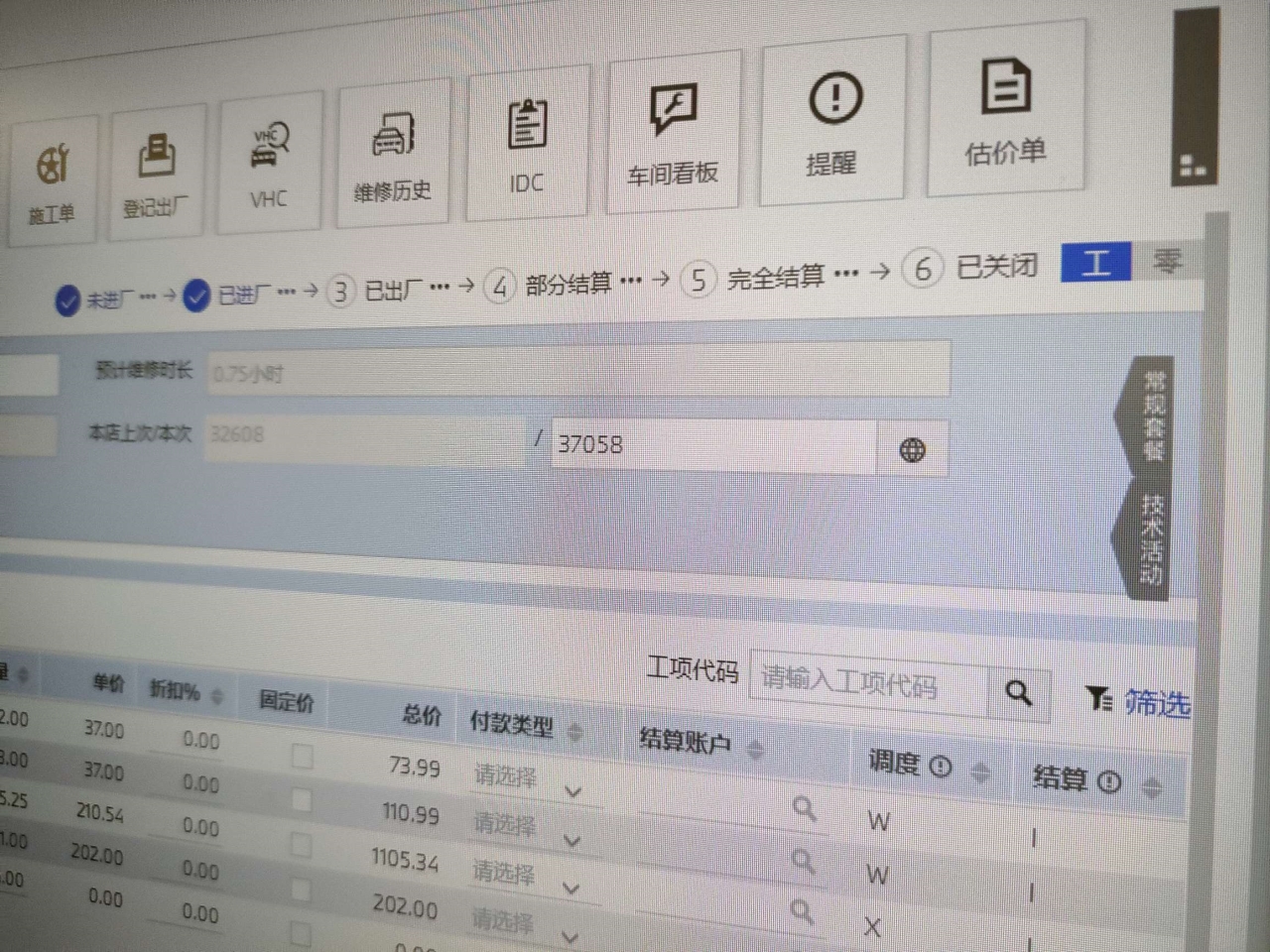
Task: Click the 登记出厂 toolbar icon
Action: pos(157,172)
